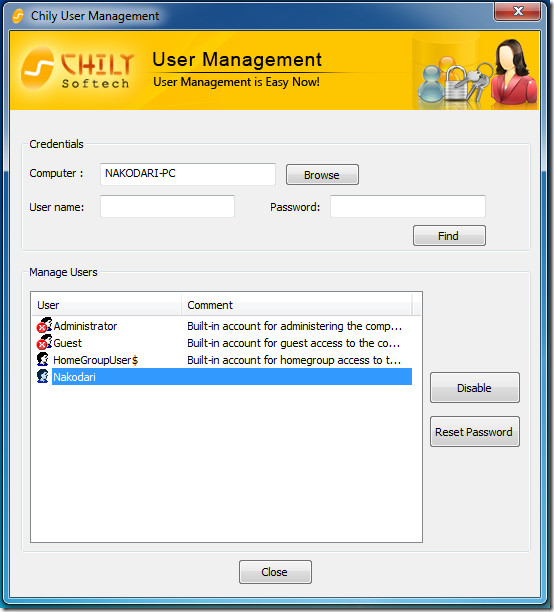
Task: Select HomeGroupUser$ in the user list
Action: pyautogui.click(x=224, y=359)
